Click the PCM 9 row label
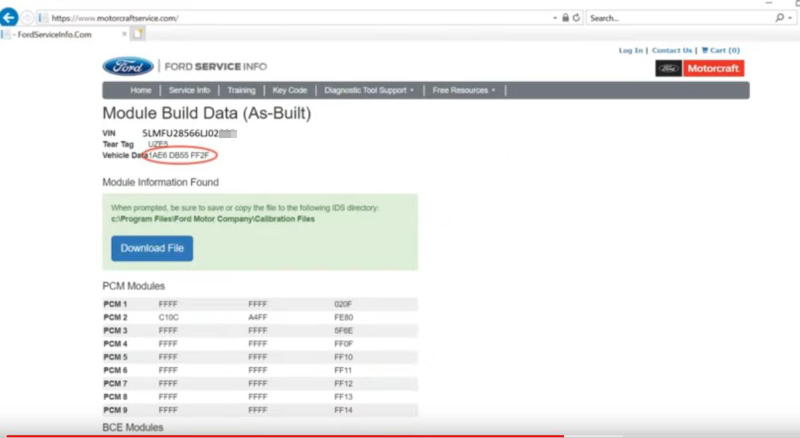Image resolution: width=800 pixels, height=438 pixels. coord(115,410)
